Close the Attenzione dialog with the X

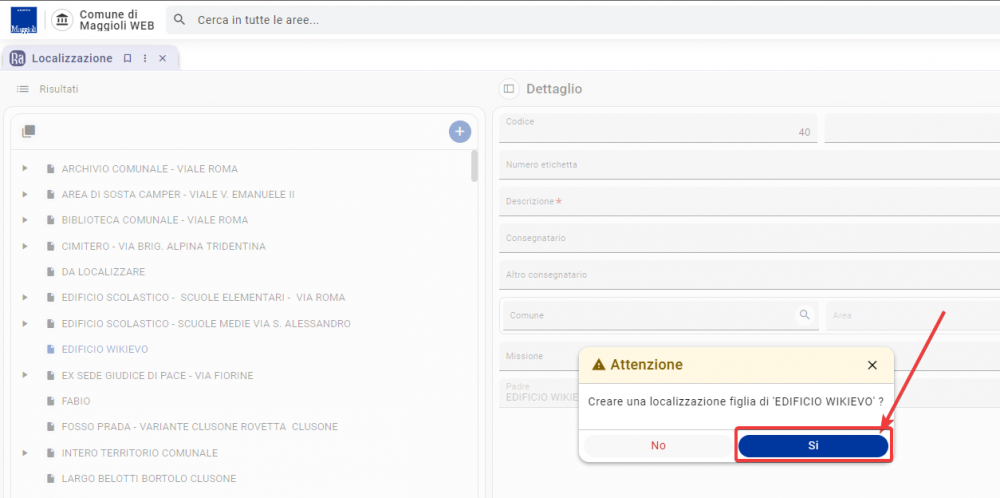[x=872, y=365]
